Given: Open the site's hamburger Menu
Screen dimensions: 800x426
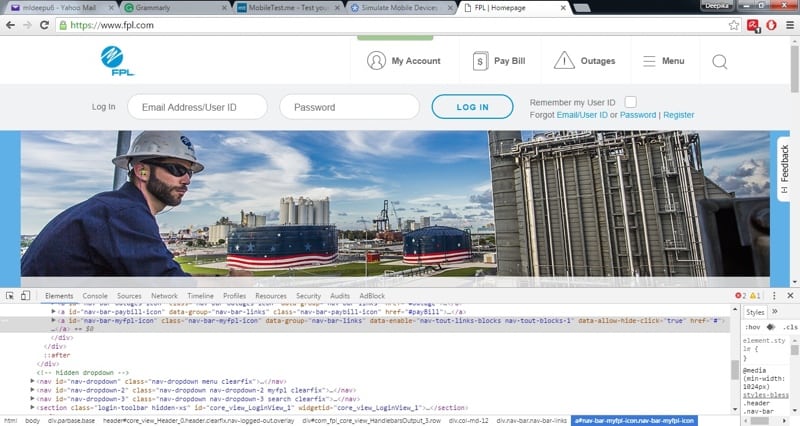Looking at the screenshot, I should pyautogui.click(x=650, y=61).
